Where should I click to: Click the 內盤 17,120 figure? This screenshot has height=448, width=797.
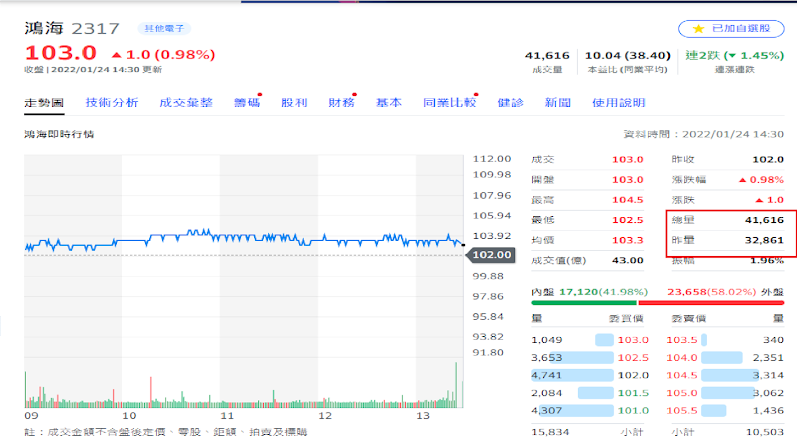coord(578,292)
